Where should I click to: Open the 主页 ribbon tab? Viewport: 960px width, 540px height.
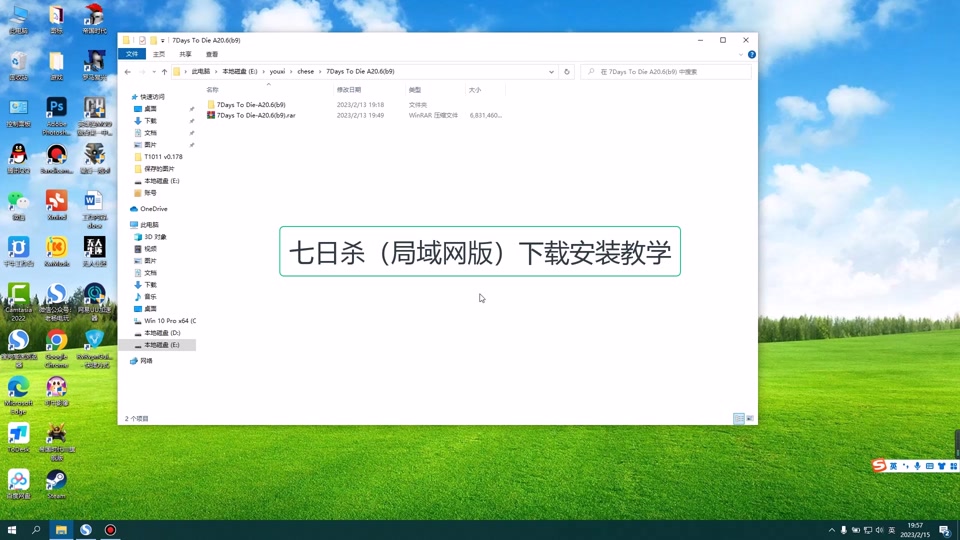click(159, 54)
